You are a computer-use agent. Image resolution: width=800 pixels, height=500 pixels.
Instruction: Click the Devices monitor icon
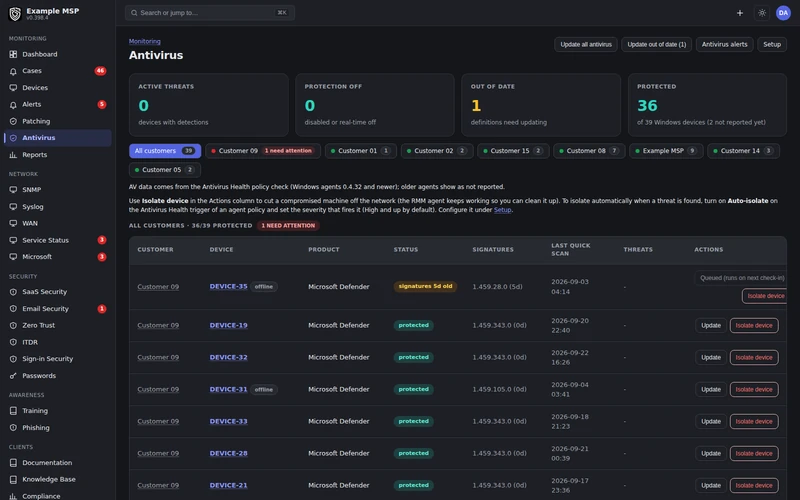pos(13,88)
